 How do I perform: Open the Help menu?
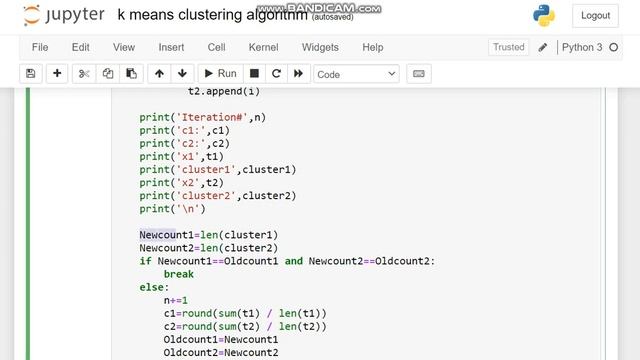click(x=373, y=47)
